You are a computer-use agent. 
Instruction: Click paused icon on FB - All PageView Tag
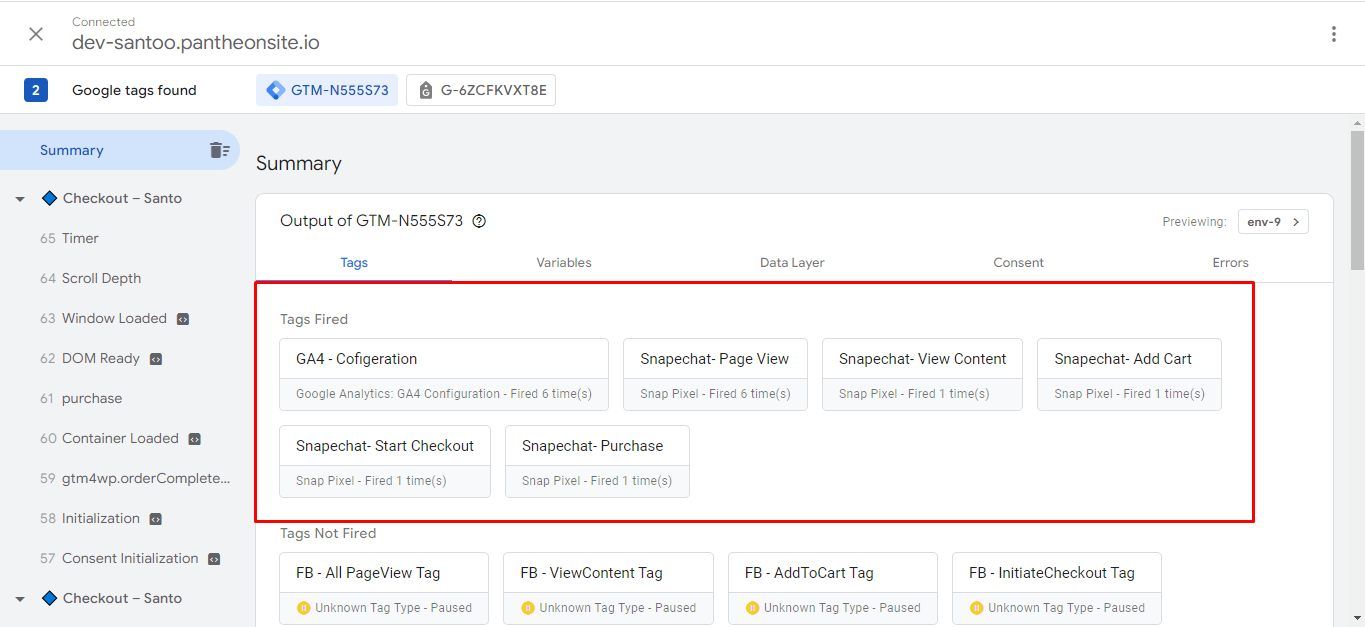coord(303,607)
